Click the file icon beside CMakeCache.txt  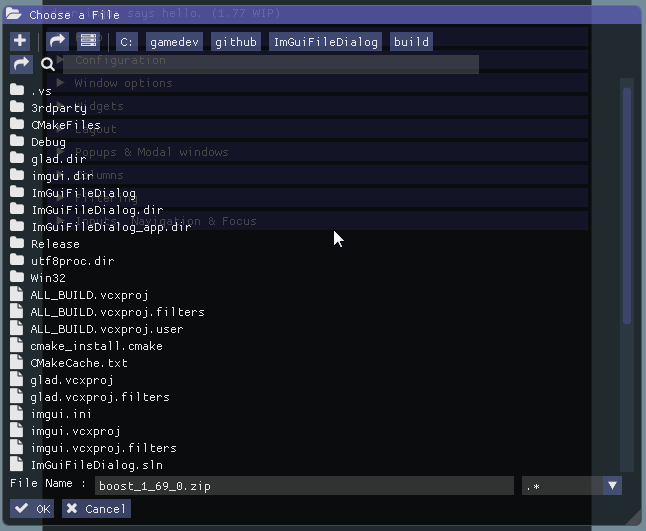point(16,362)
